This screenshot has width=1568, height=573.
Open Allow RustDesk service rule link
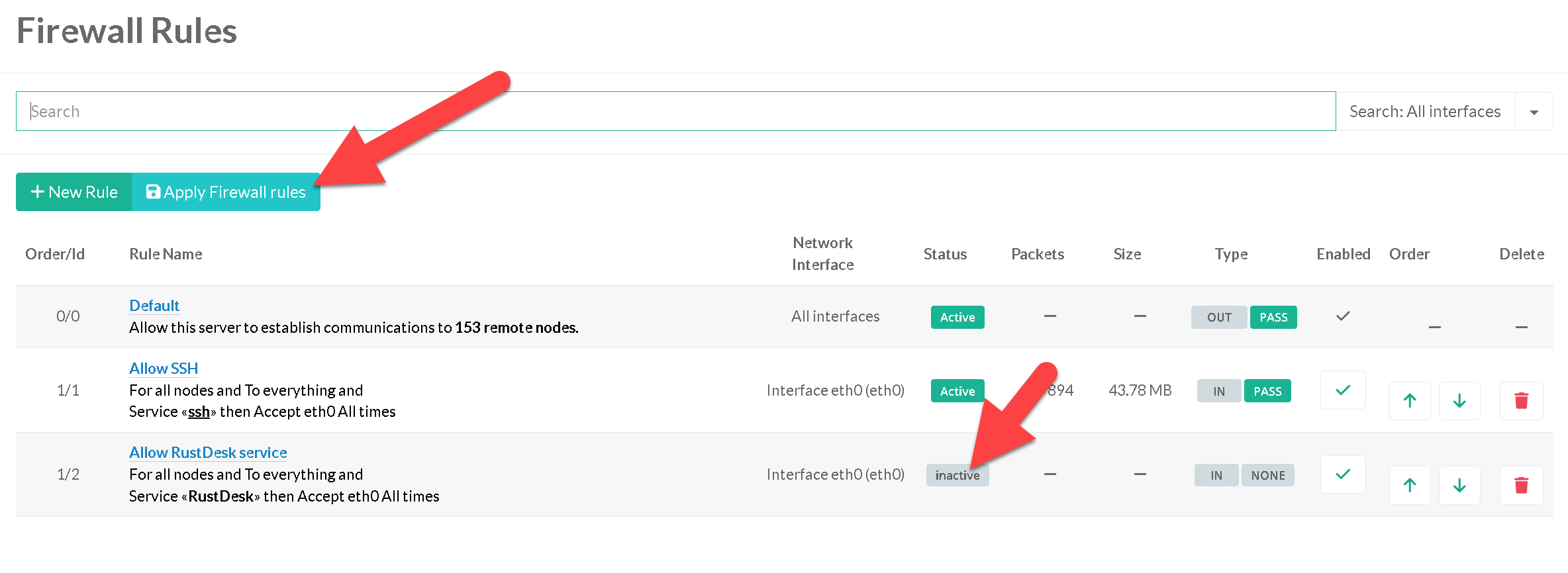(x=208, y=453)
